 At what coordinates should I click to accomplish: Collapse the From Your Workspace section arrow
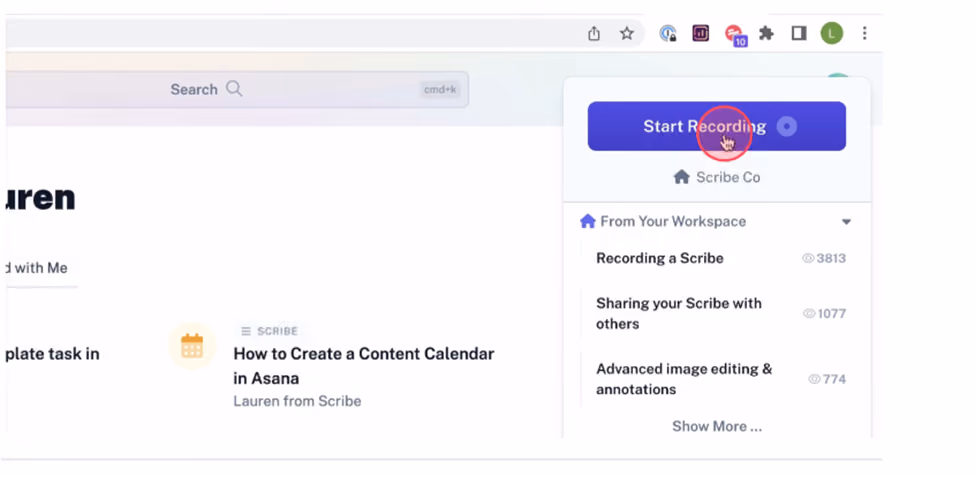(x=846, y=222)
